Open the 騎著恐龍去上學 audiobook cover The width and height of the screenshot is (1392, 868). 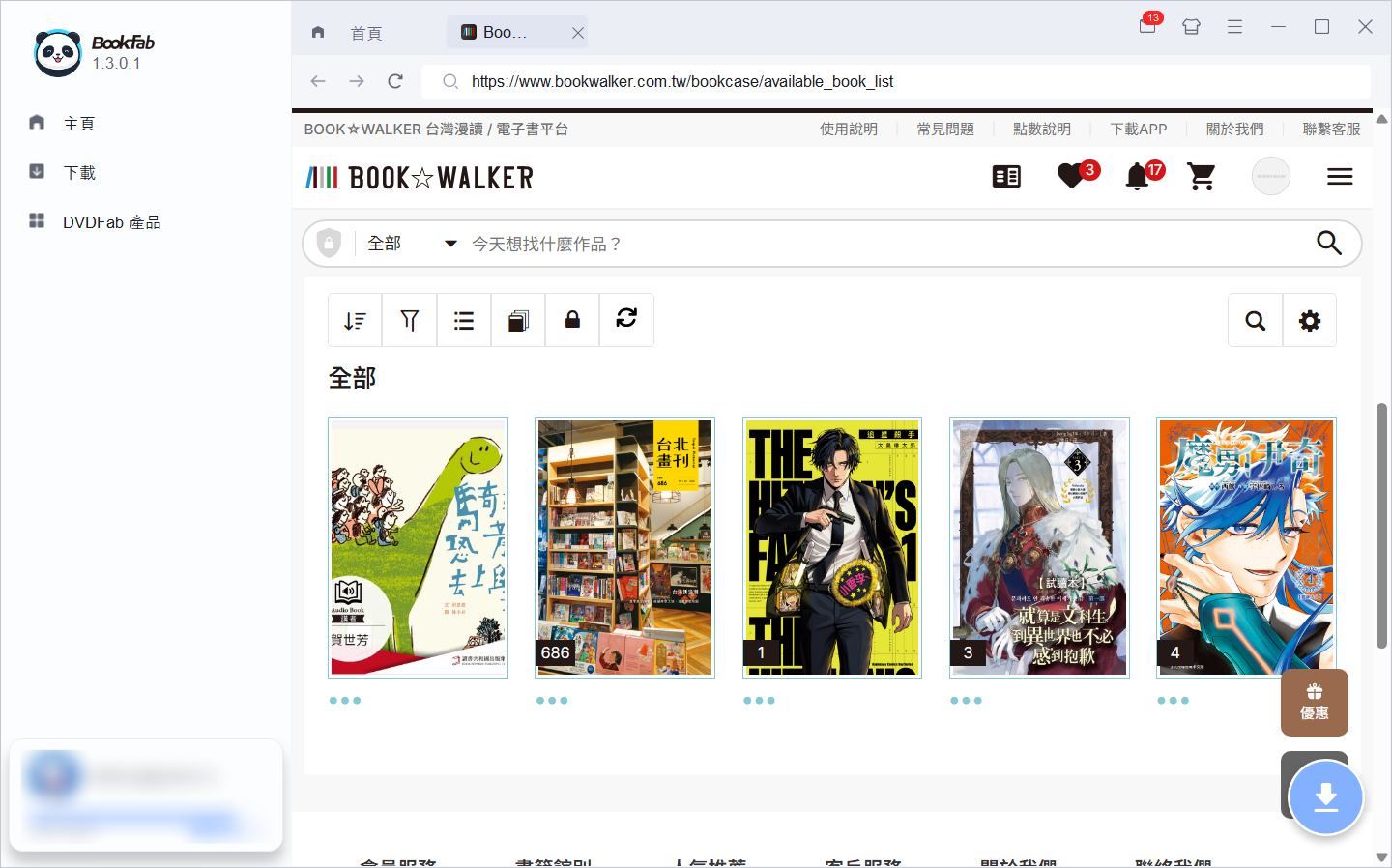[418, 547]
